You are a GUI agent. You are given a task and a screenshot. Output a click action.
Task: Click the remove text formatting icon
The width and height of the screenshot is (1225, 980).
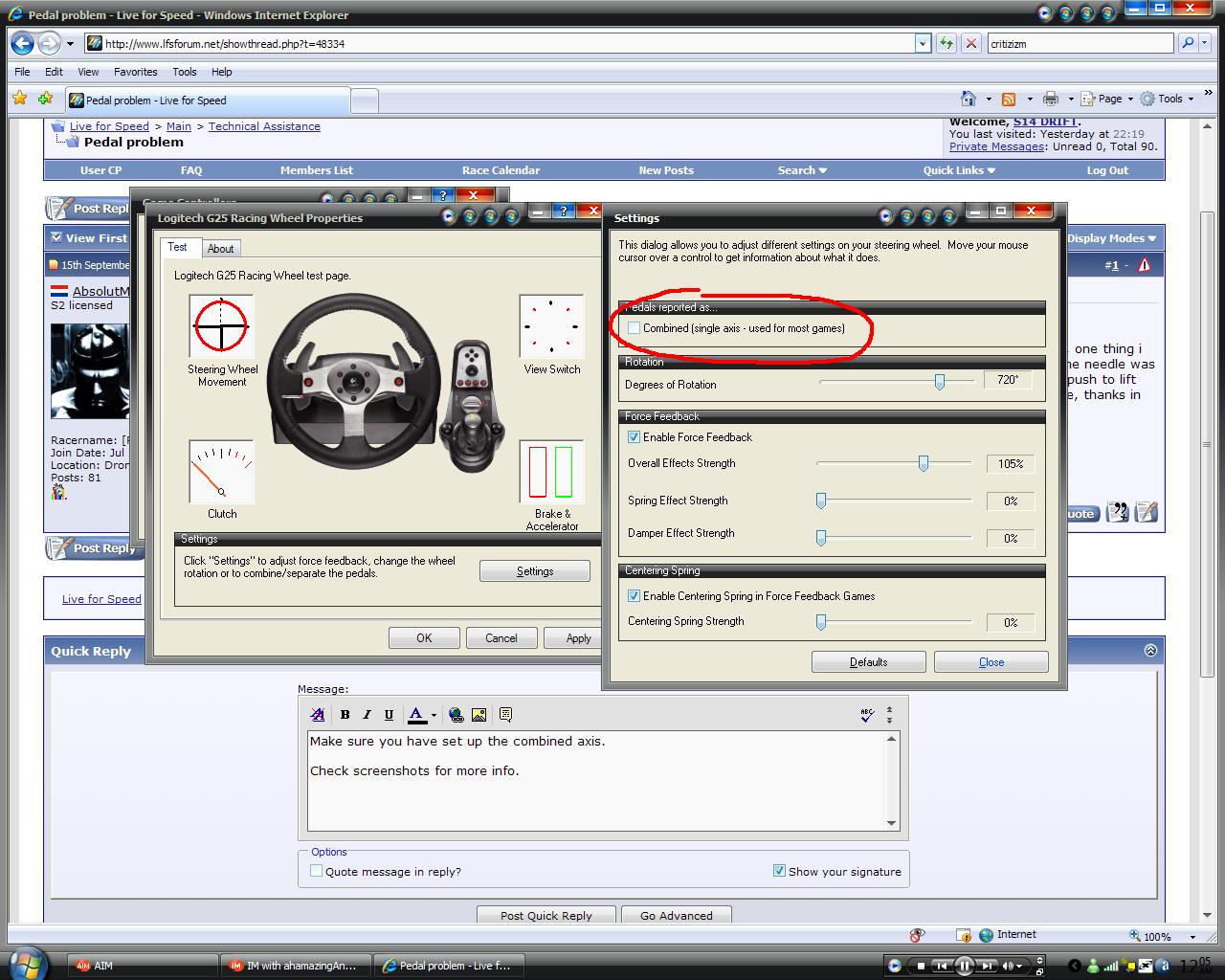(318, 715)
